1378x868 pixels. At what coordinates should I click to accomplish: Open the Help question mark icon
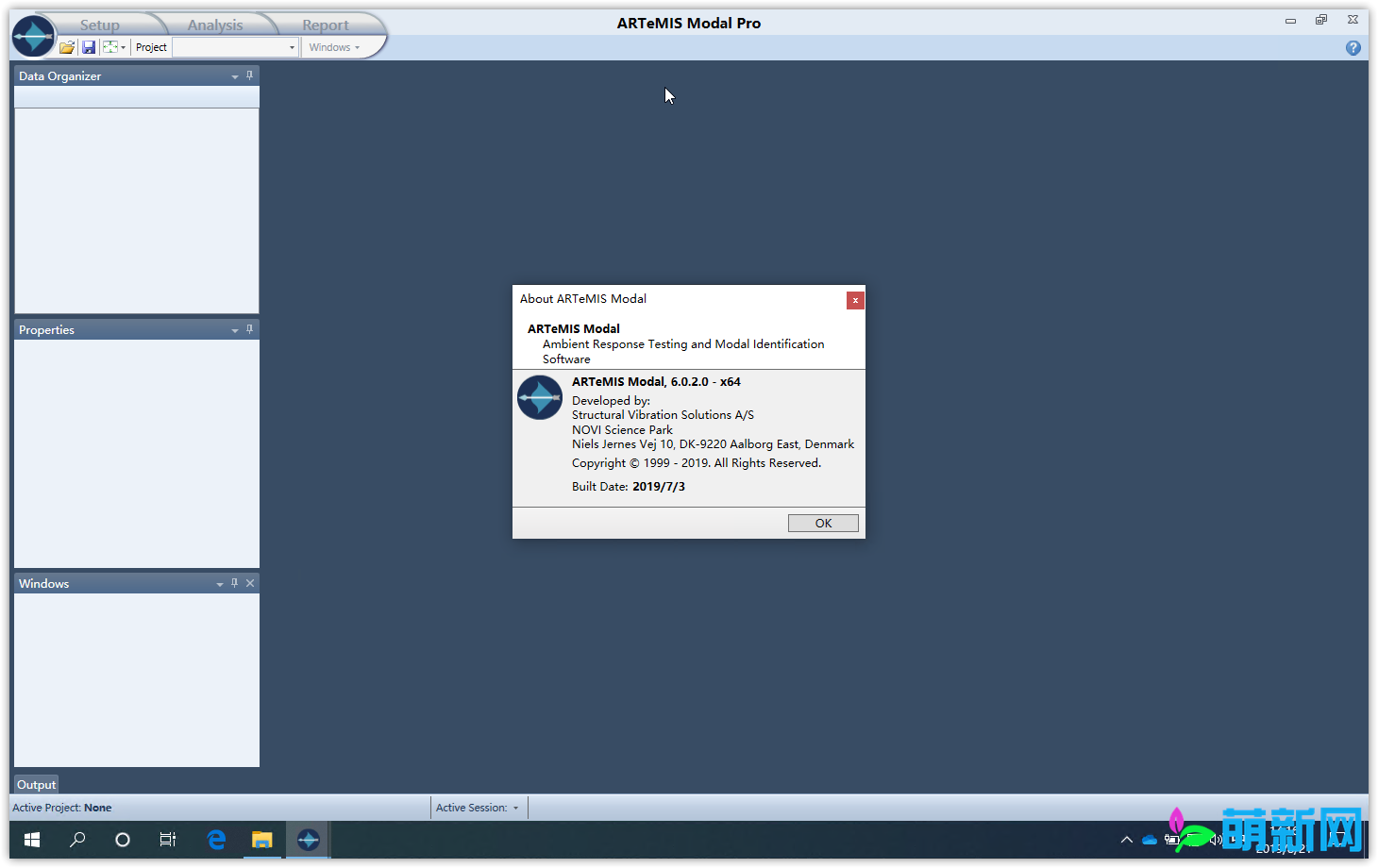click(x=1353, y=48)
